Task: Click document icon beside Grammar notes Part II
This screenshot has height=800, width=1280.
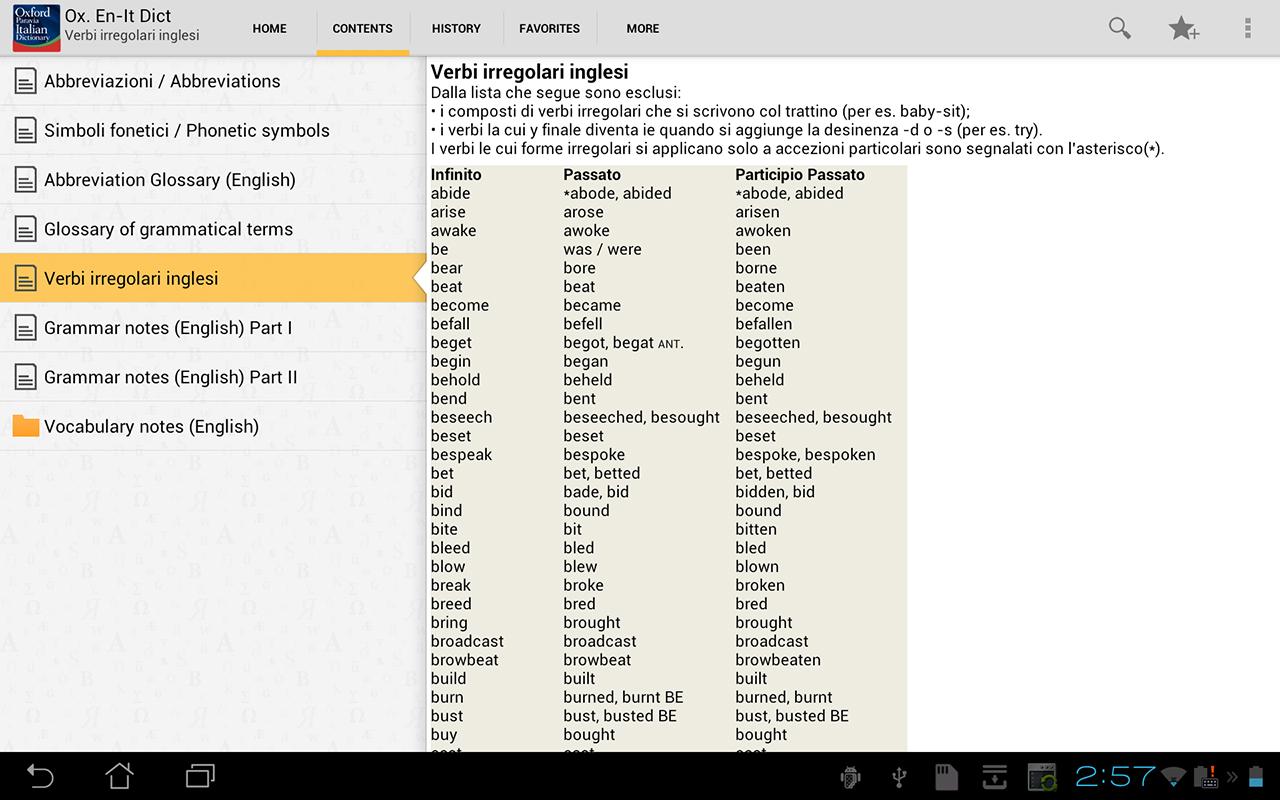Action: (x=25, y=377)
